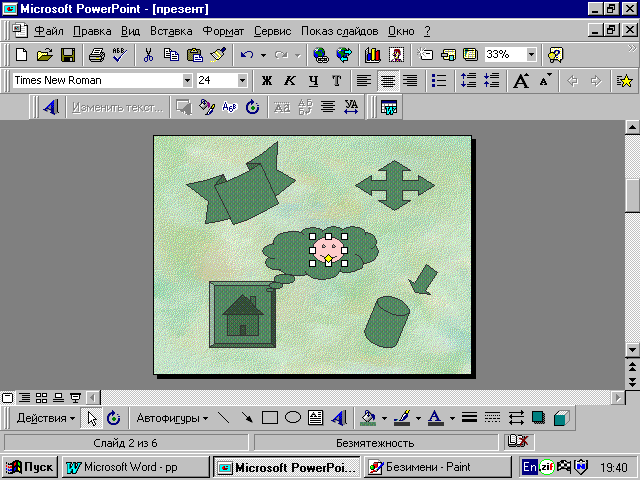Viewport: 640px width, 480px height.
Task: Open Format WordArt with the paint-bucket brush icon
Action: pos(207,107)
